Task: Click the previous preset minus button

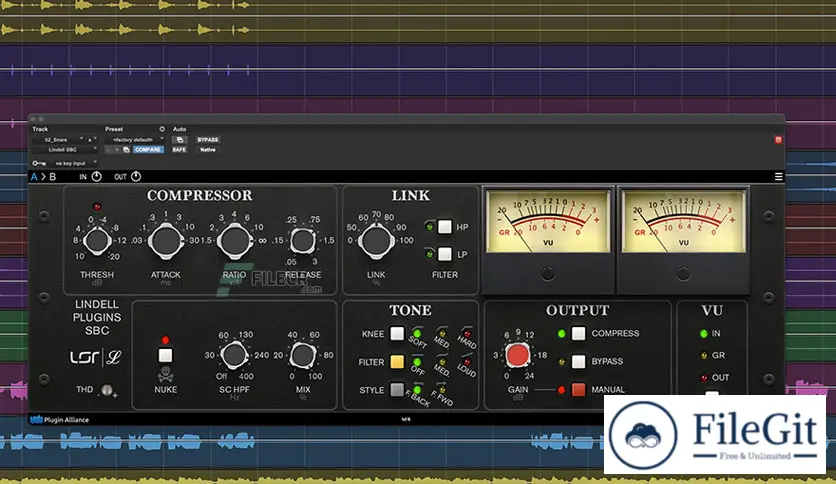Action: point(108,150)
